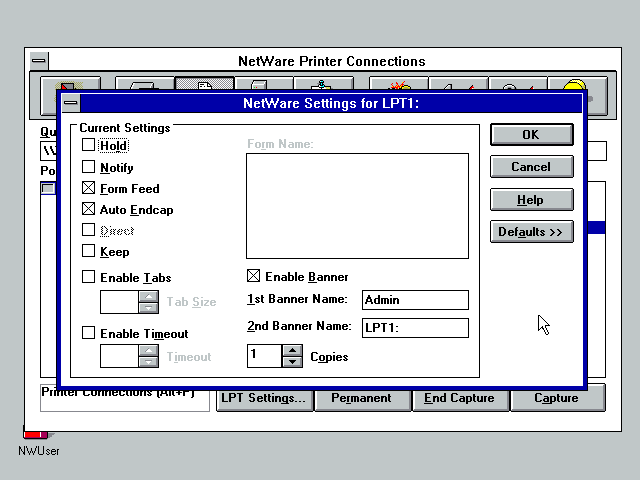The width and height of the screenshot is (640, 480).
Task: Open Help for NetWare Settings
Action: point(531,200)
